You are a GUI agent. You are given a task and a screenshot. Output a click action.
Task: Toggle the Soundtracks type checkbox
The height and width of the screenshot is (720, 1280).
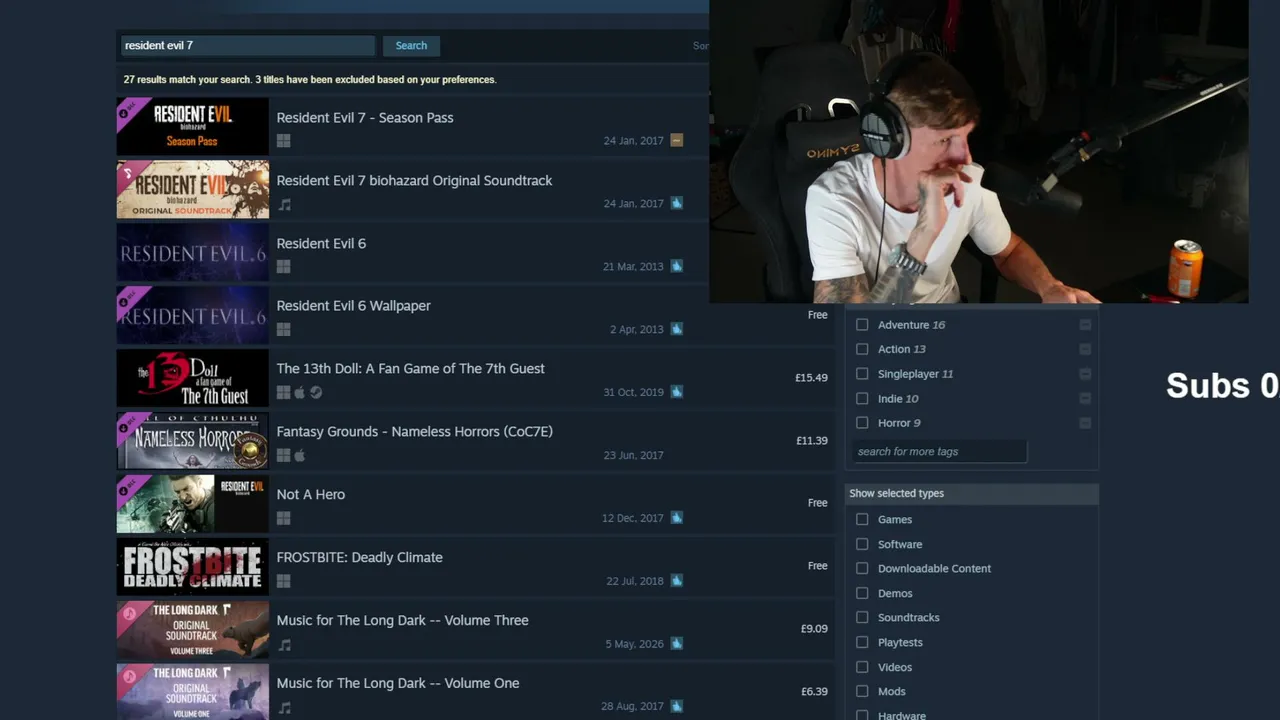click(862, 618)
